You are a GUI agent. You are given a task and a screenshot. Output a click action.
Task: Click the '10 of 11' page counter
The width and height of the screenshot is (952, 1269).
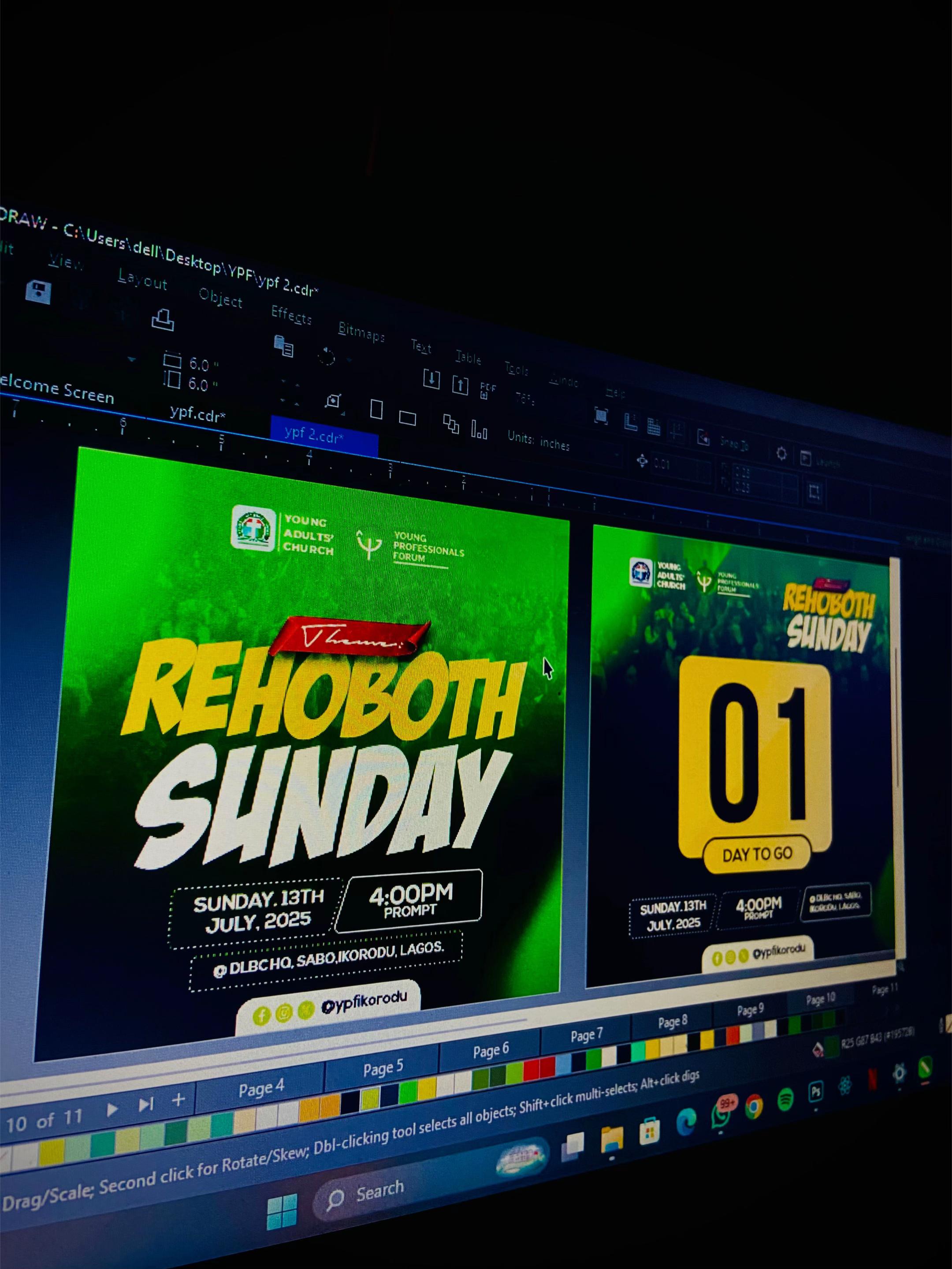[45, 1120]
